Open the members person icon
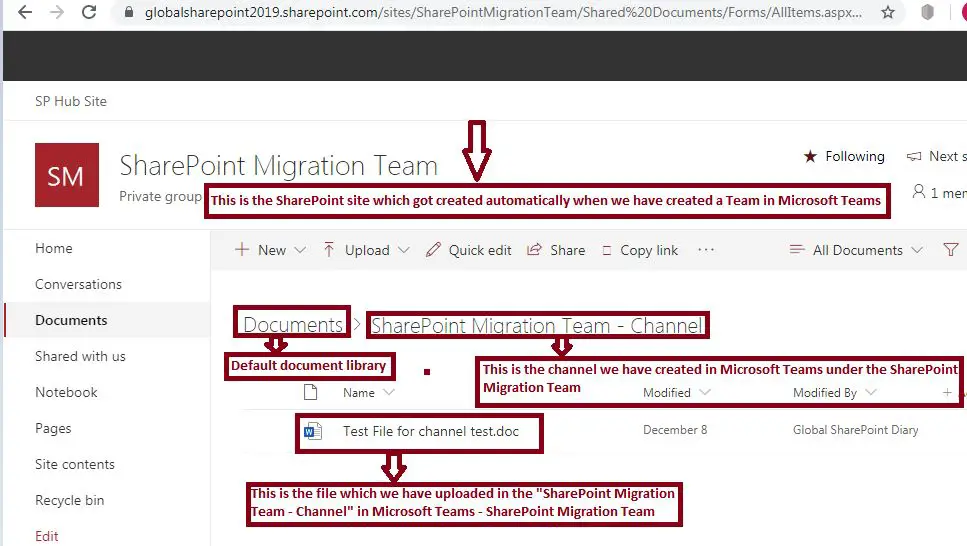This screenshot has height=546, width=967. pos(918,192)
